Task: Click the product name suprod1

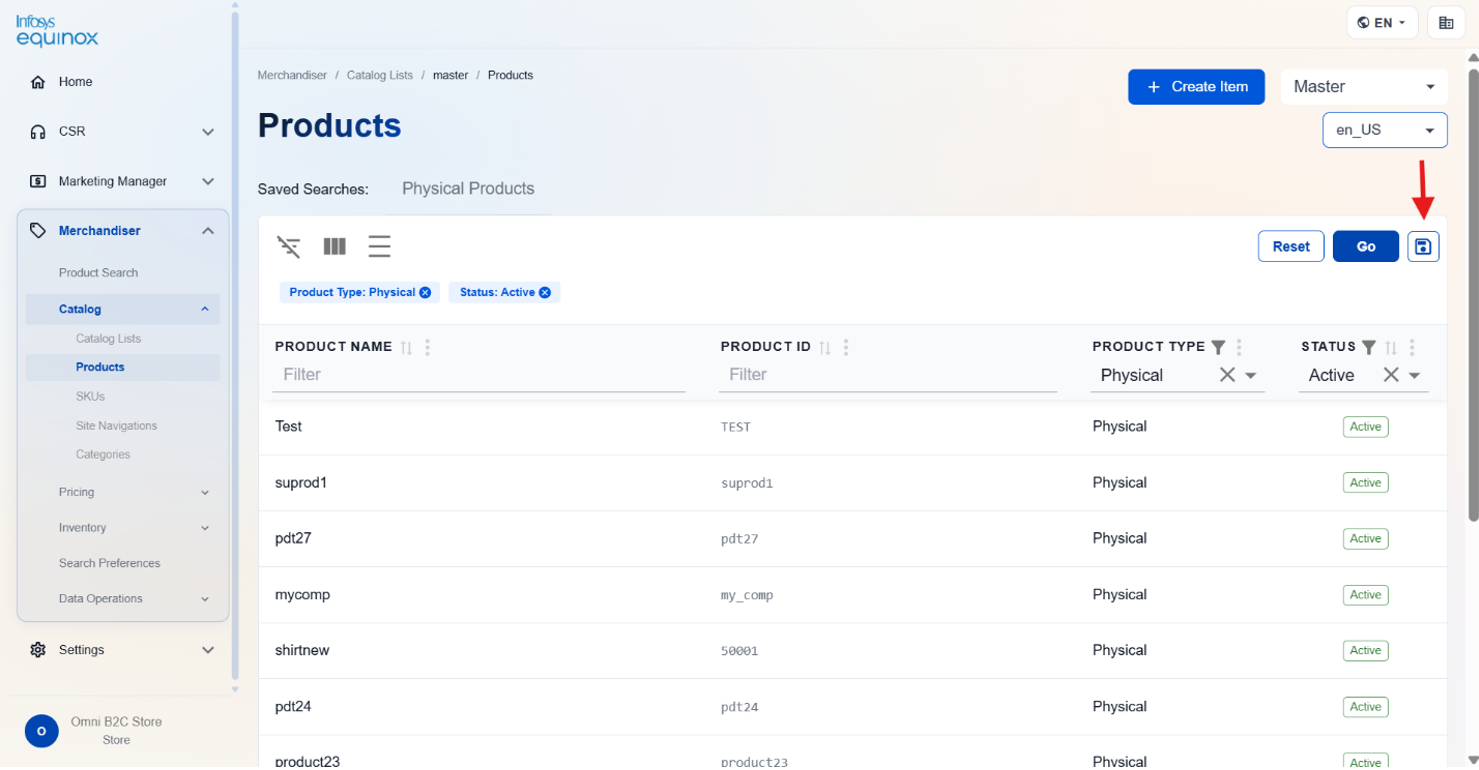Action: click(x=301, y=483)
